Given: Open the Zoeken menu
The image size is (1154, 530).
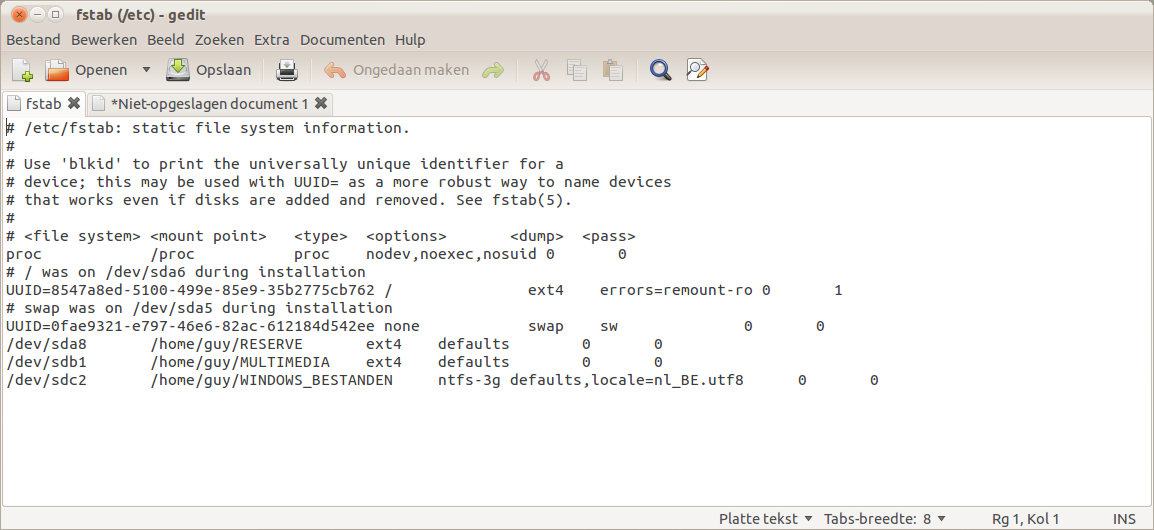Looking at the screenshot, I should pyautogui.click(x=219, y=40).
